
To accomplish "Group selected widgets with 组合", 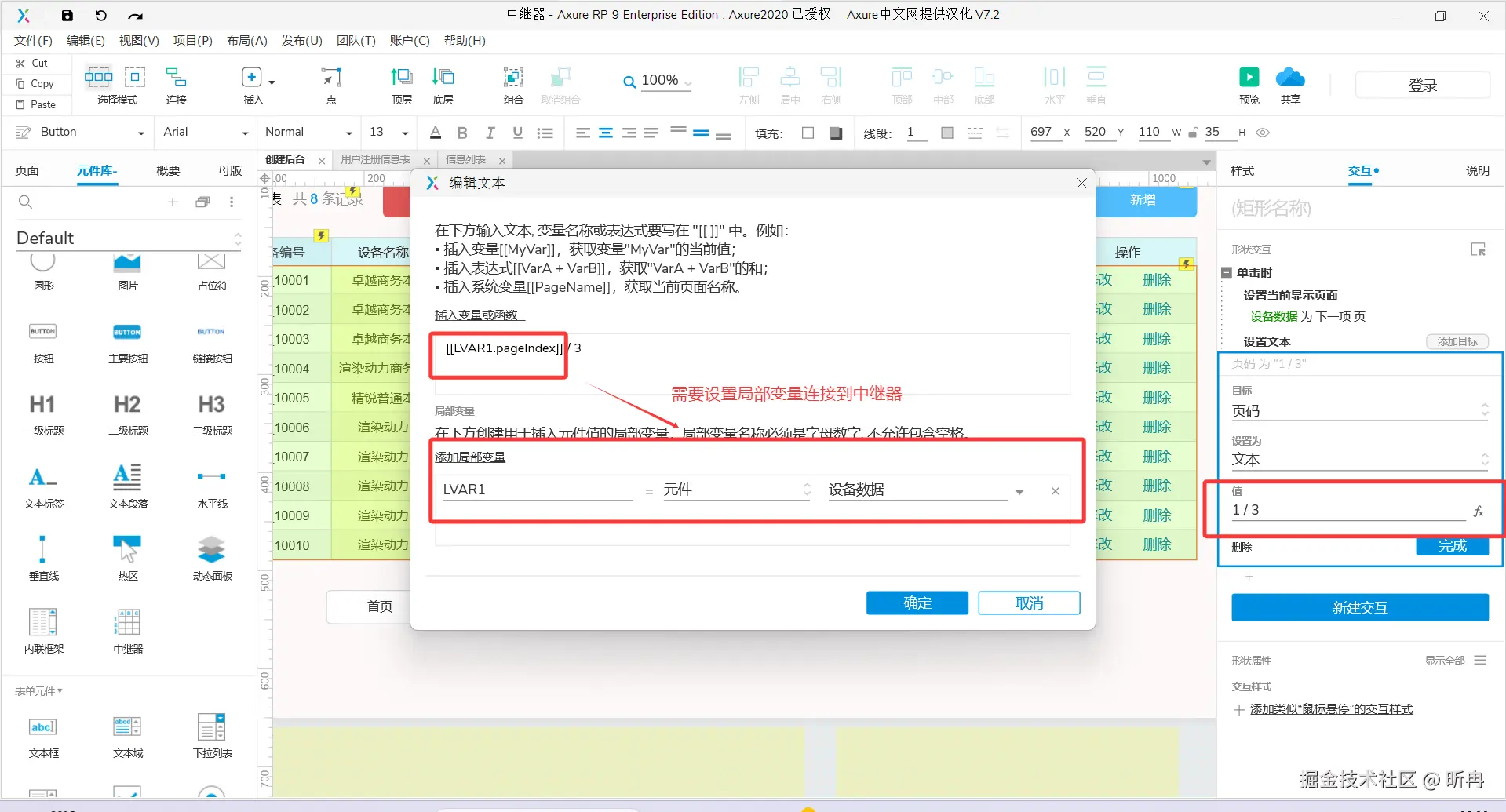I will (x=513, y=85).
